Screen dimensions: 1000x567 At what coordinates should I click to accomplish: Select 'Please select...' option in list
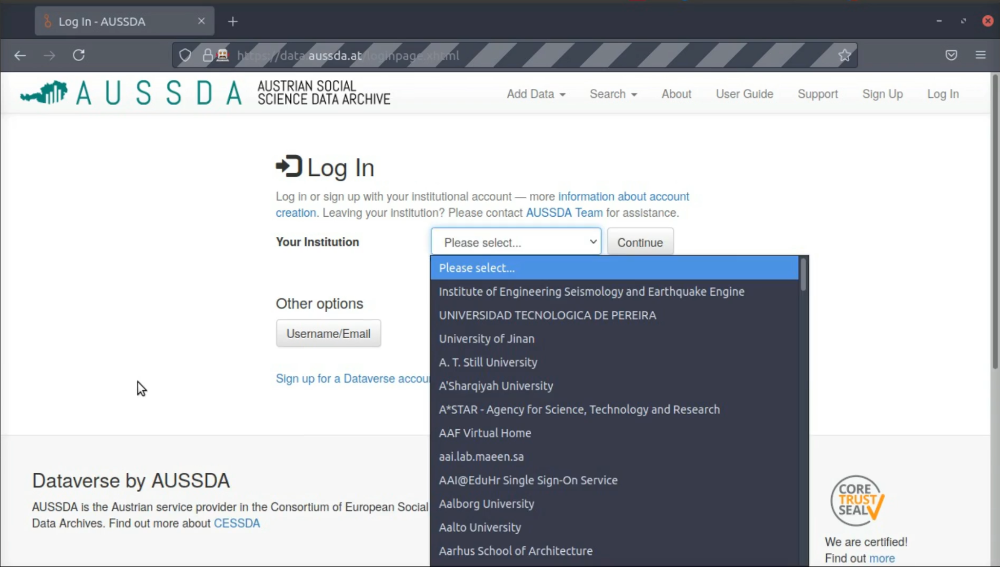tap(614, 268)
